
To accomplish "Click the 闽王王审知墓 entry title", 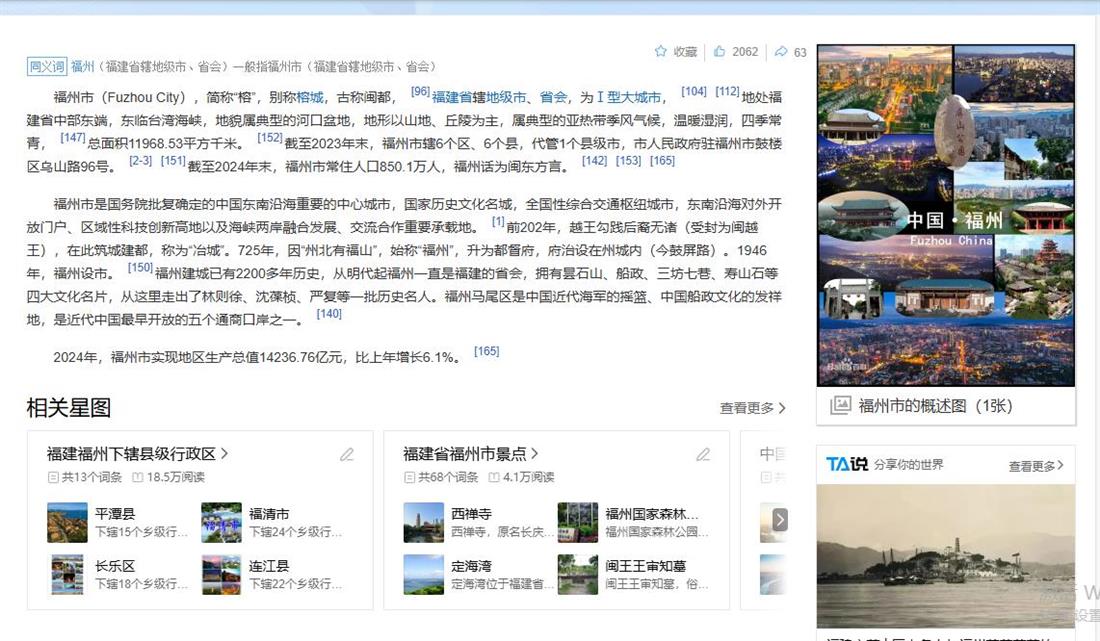I will 645,565.
